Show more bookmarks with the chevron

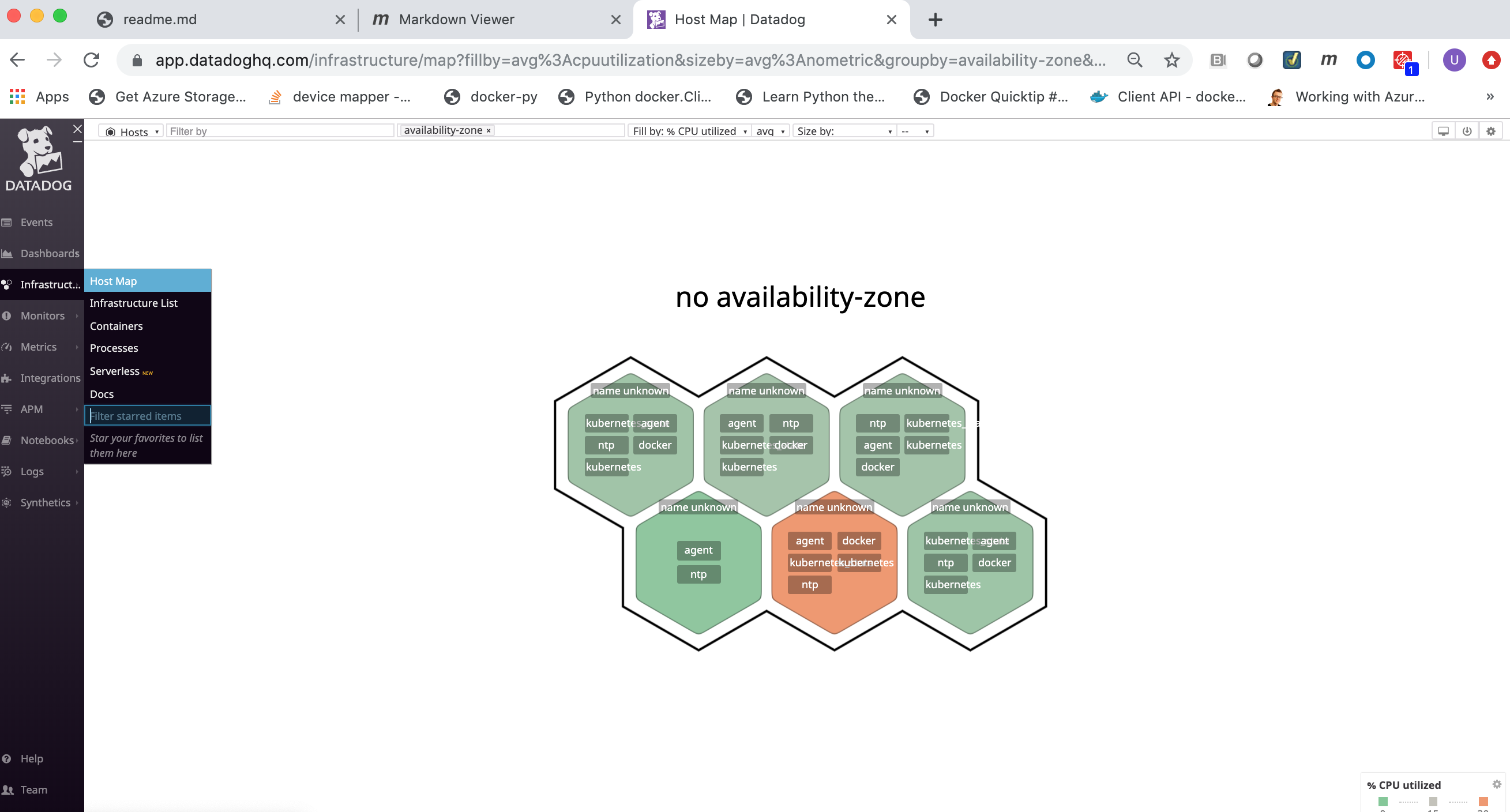[x=1489, y=97]
